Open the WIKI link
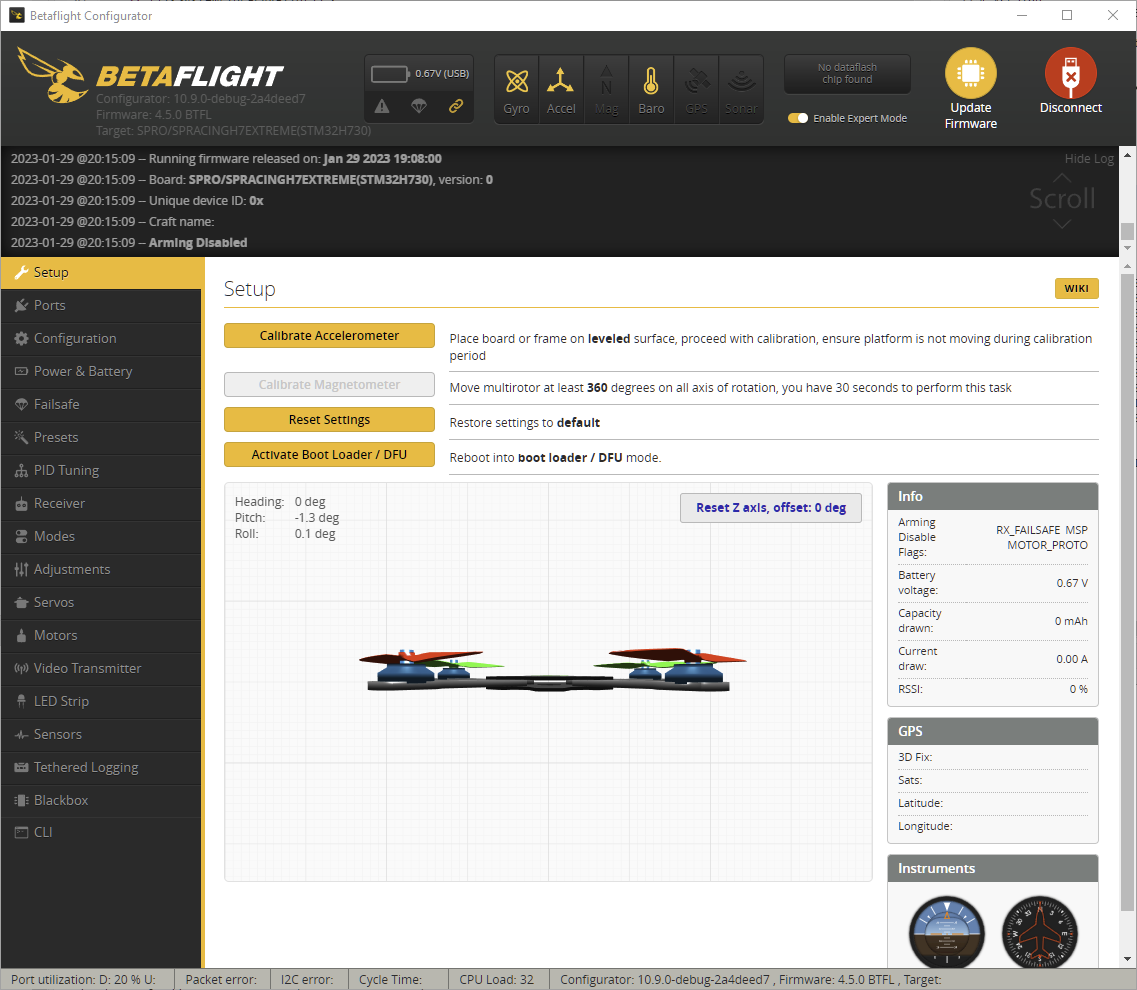 pyautogui.click(x=1076, y=289)
